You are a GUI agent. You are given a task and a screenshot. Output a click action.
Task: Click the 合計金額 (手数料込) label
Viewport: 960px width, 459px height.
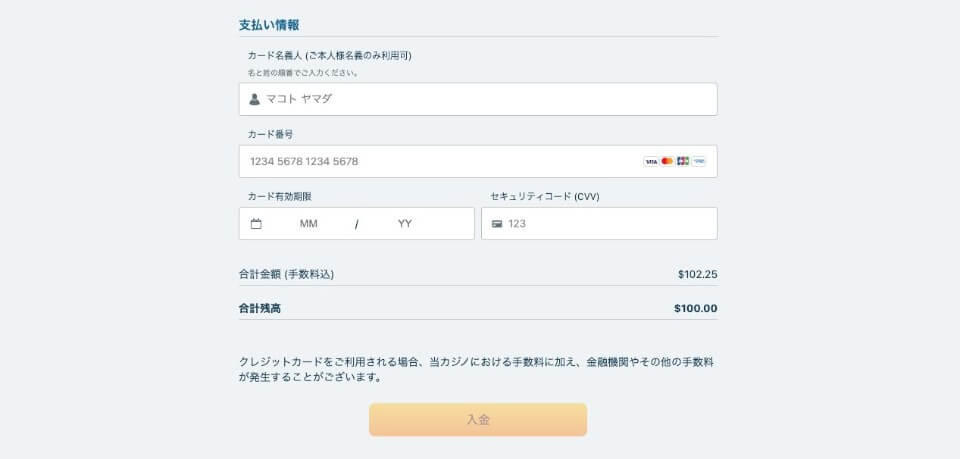(x=287, y=274)
